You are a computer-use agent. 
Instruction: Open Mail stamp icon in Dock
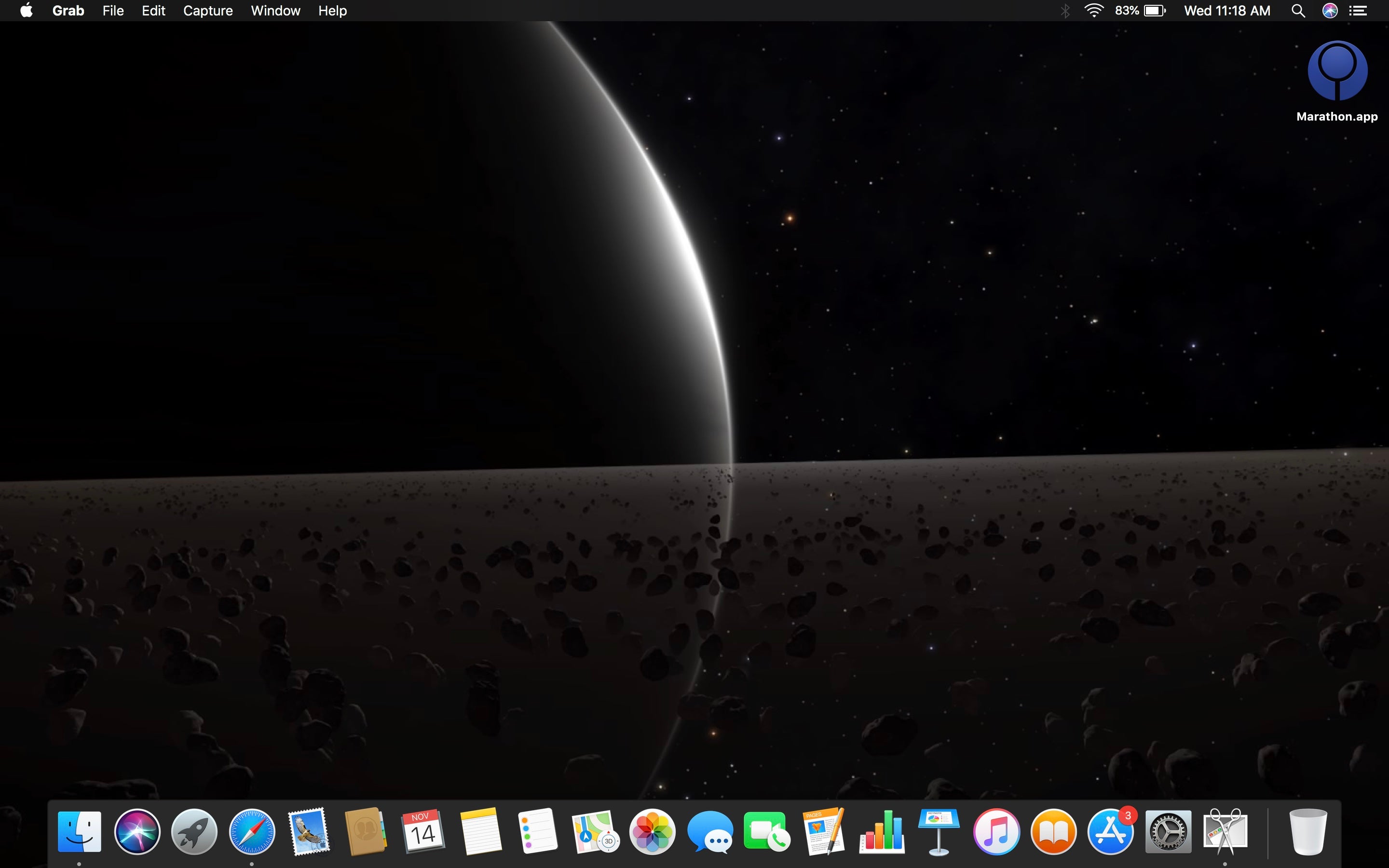pyautogui.click(x=309, y=831)
